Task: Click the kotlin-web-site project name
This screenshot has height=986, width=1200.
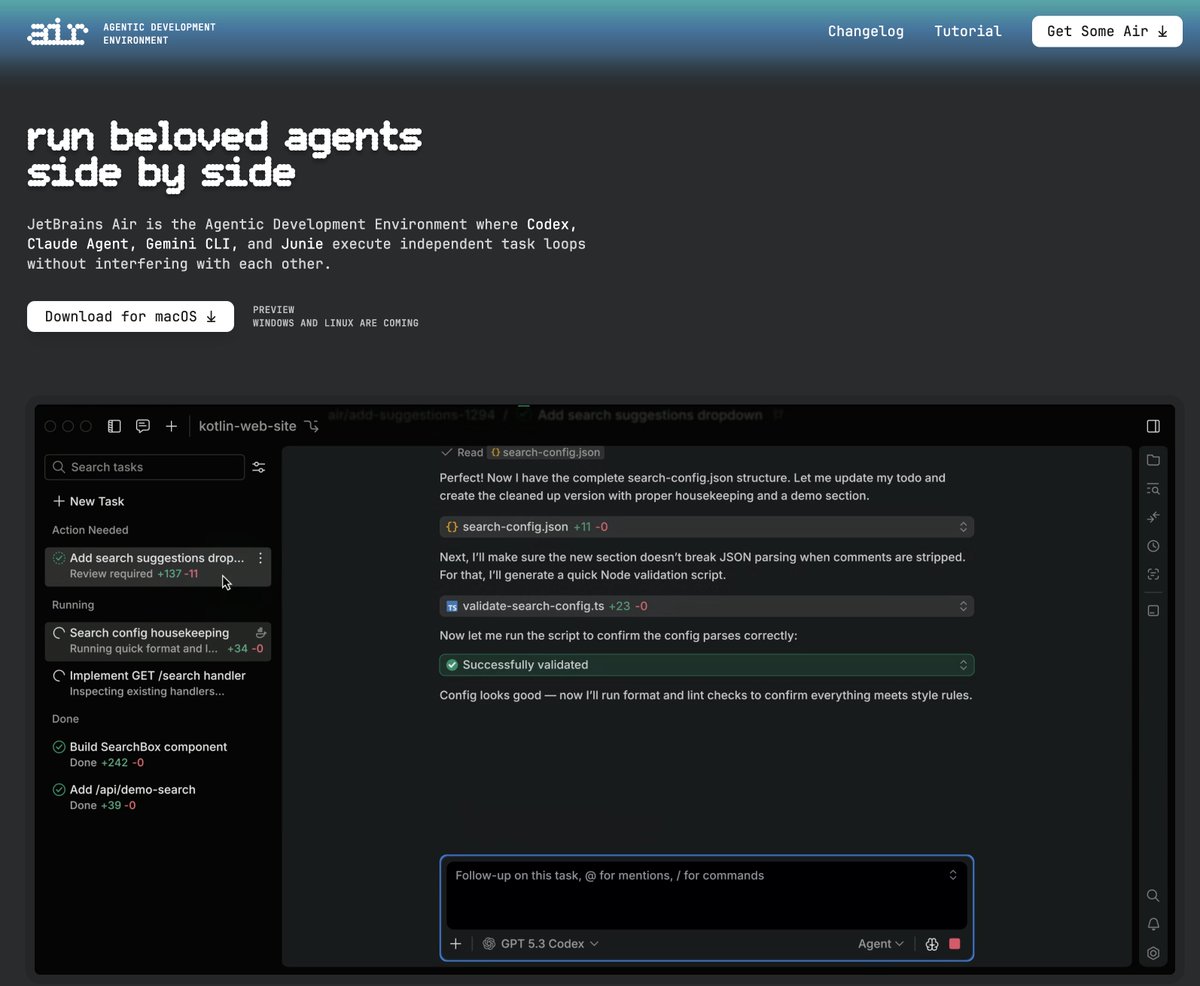Action: 248,426
